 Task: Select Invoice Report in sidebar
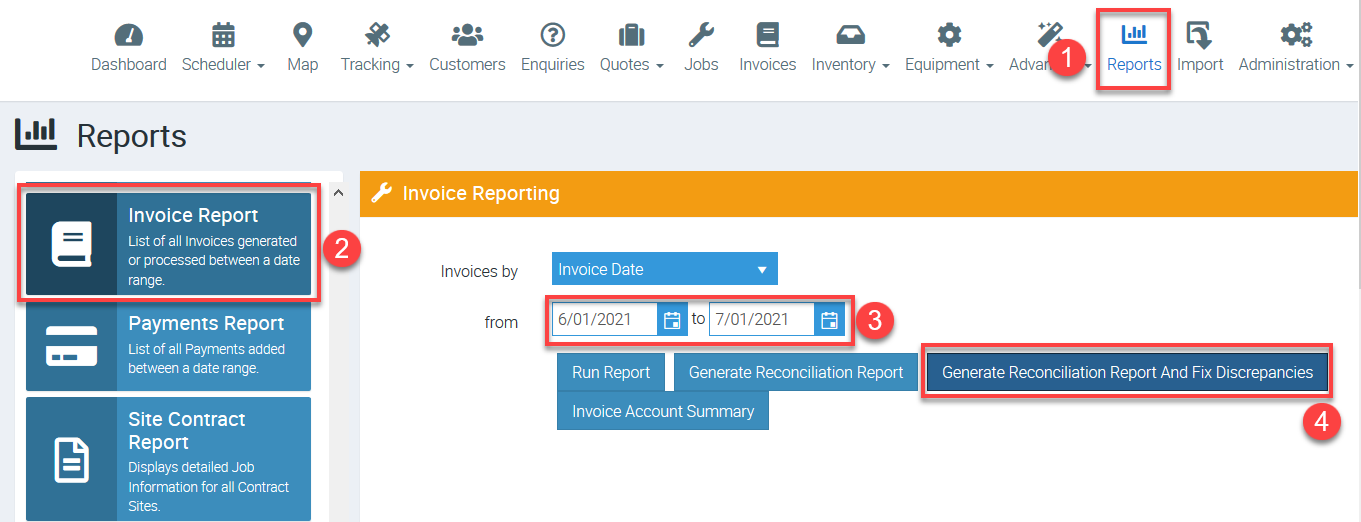coord(168,244)
